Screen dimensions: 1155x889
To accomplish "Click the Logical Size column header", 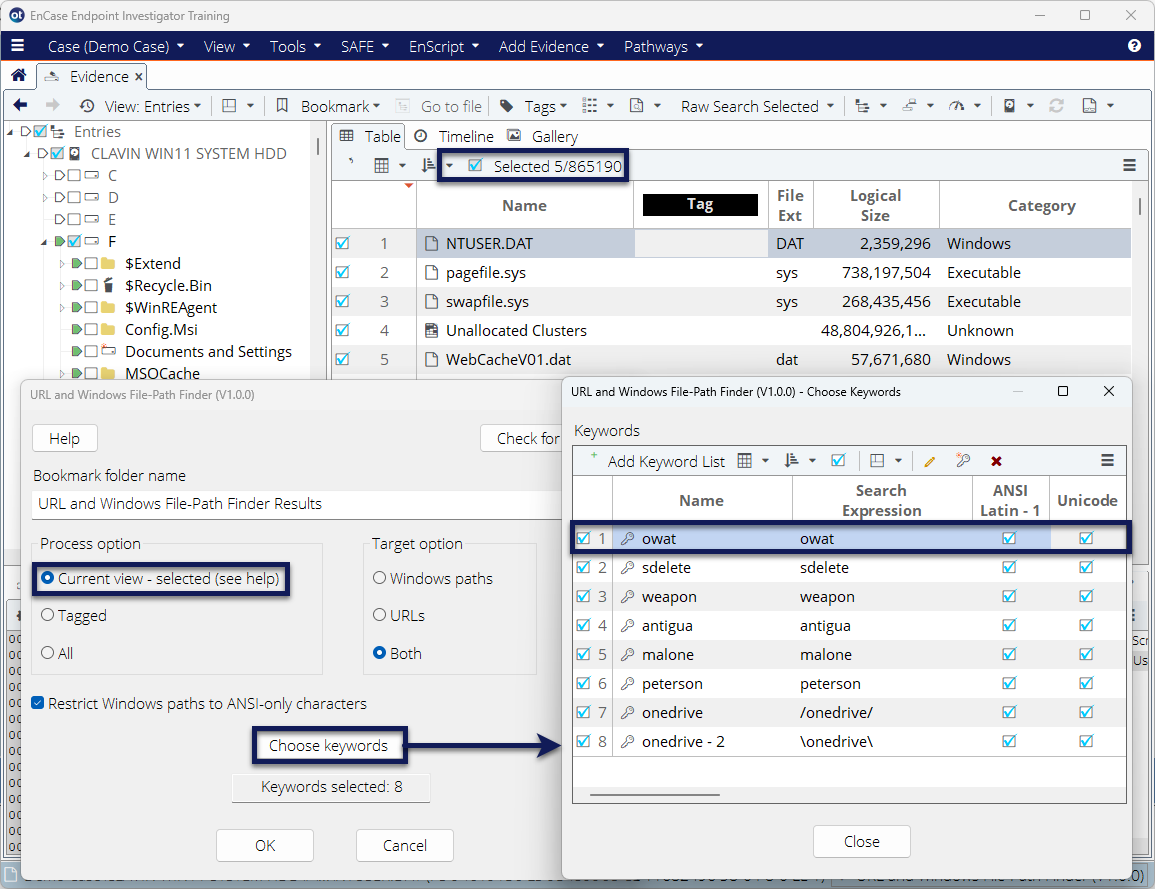I will [x=875, y=205].
